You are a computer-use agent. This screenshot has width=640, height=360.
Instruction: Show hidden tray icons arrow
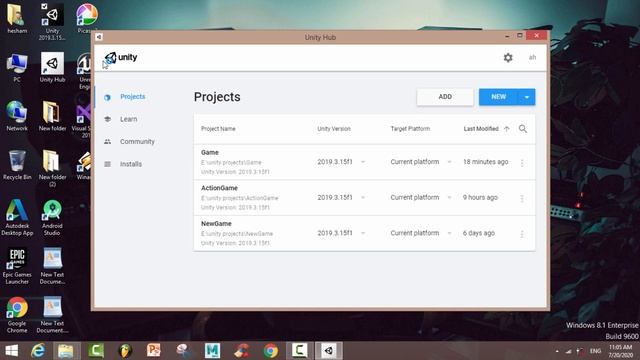pos(557,351)
